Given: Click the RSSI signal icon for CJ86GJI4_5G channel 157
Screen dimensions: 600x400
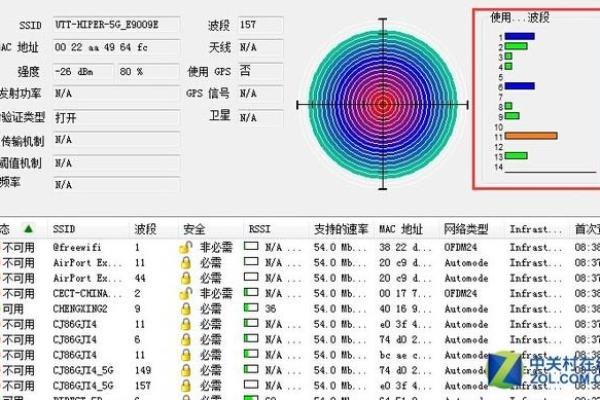Looking at the screenshot, I should pyautogui.click(x=251, y=384).
